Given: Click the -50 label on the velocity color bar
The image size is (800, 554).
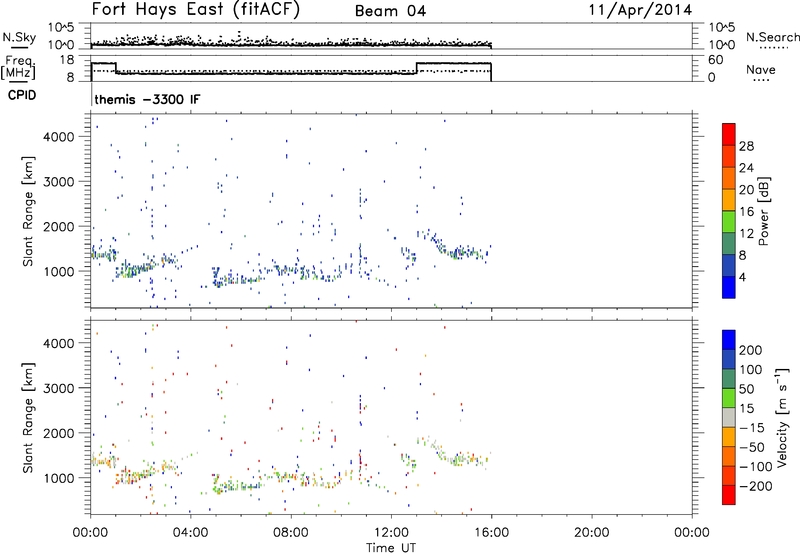Looking at the screenshot, I should pyautogui.click(x=751, y=447).
